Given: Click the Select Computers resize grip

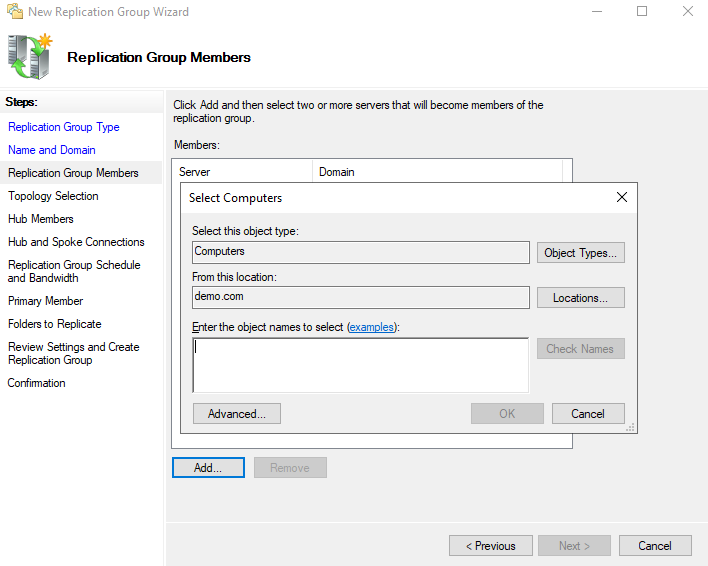Looking at the screenshot, I should pyautogui.click(x=631, y=427).
